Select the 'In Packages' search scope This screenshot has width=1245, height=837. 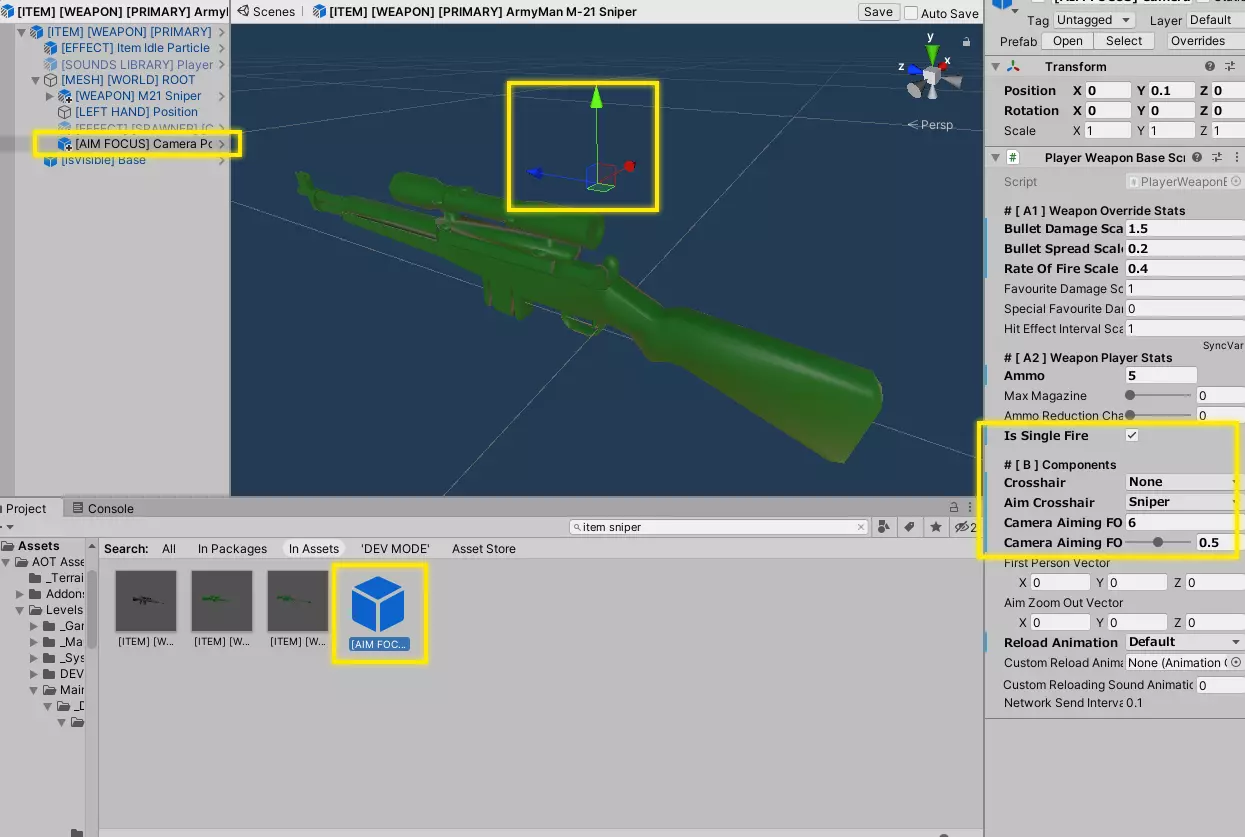coord(232,549)
